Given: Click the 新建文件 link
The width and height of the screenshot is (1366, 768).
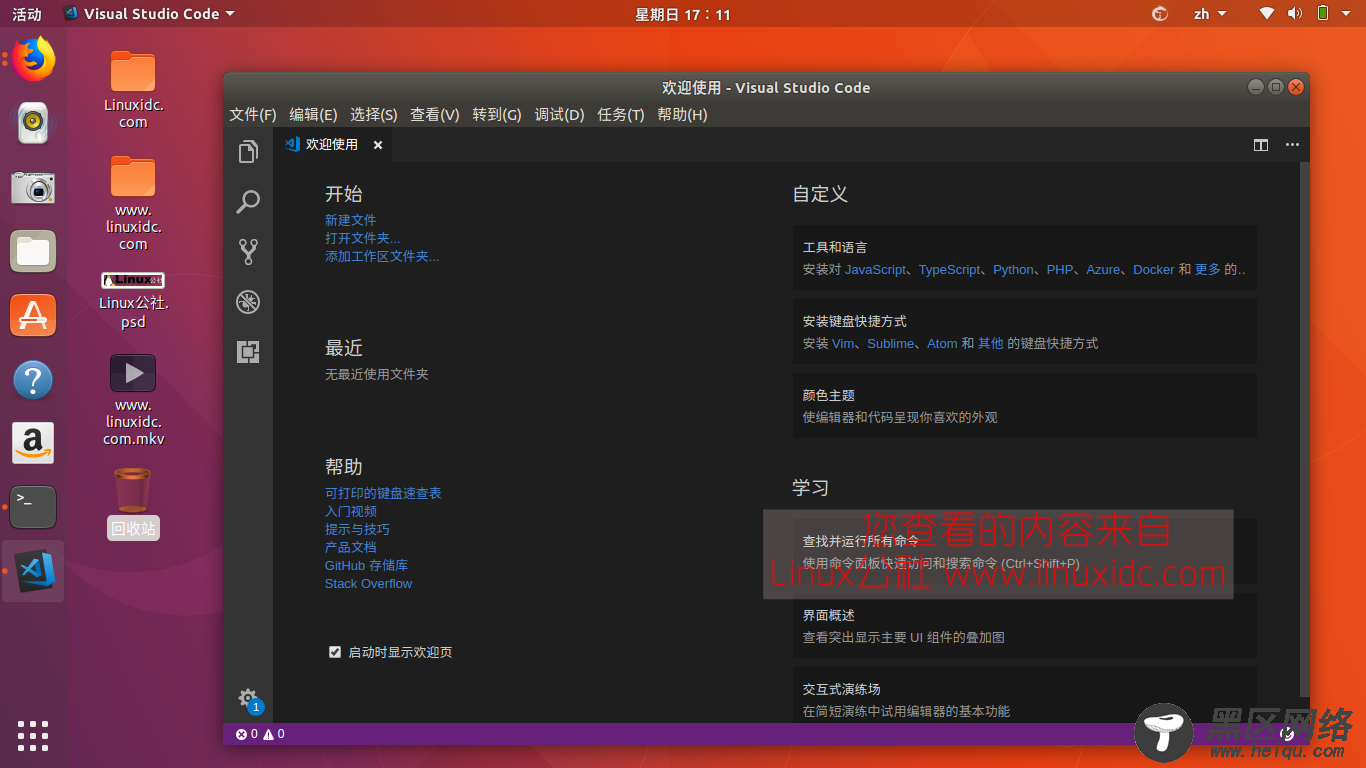Looking at the screenshot, I should (350, 220).
